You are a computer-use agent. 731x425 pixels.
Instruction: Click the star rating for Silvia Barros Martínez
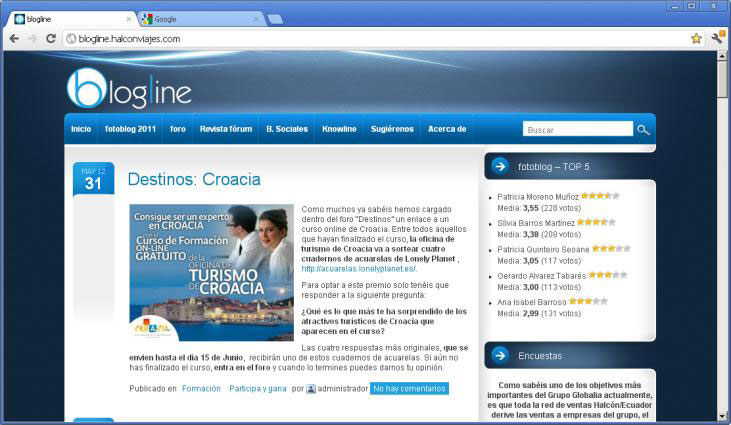[596, 222]
